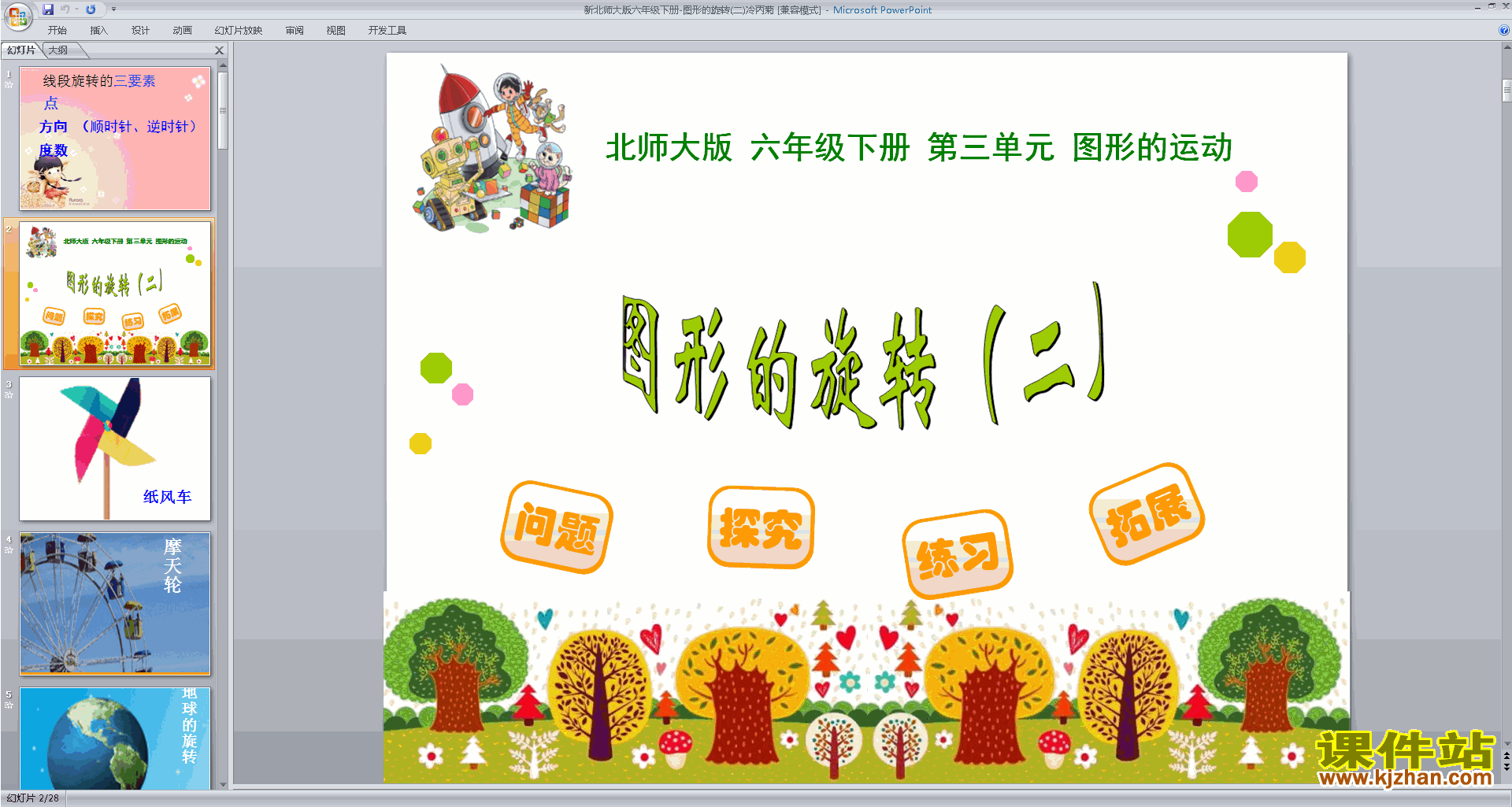The width and height of the screenshot is (1512, 807).
Task: Go to the 幻灯片放映 ribbon tab
Action: pyautogui.click(x=238, y=31)
